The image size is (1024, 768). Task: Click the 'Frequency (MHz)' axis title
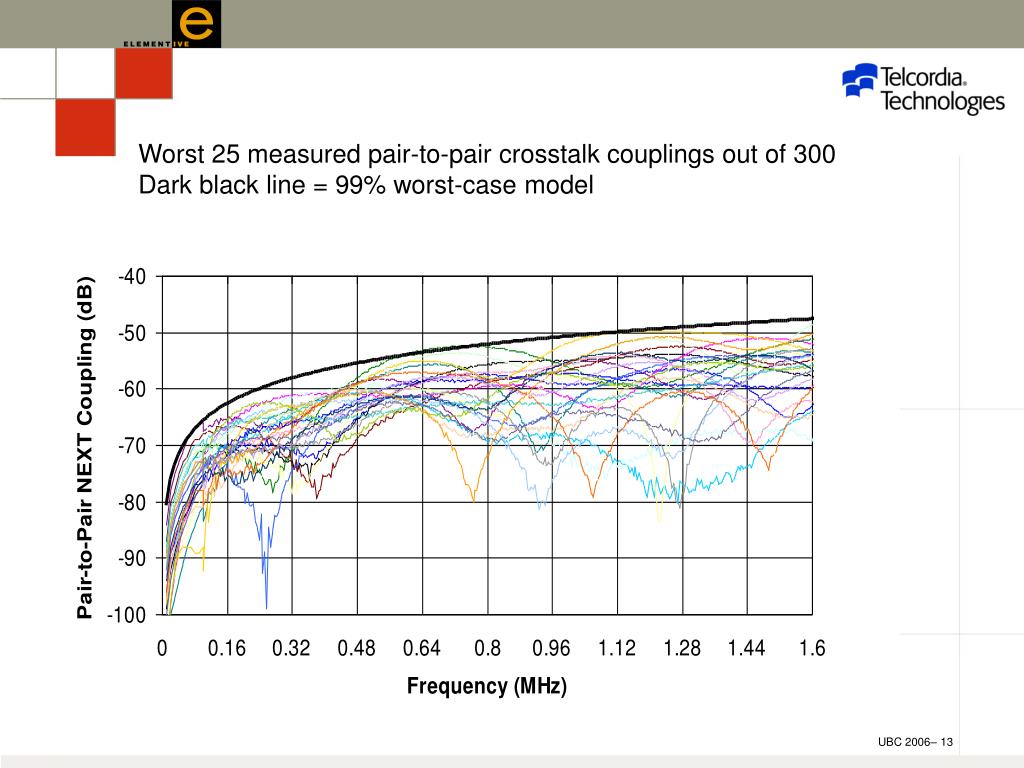point(487,686)
